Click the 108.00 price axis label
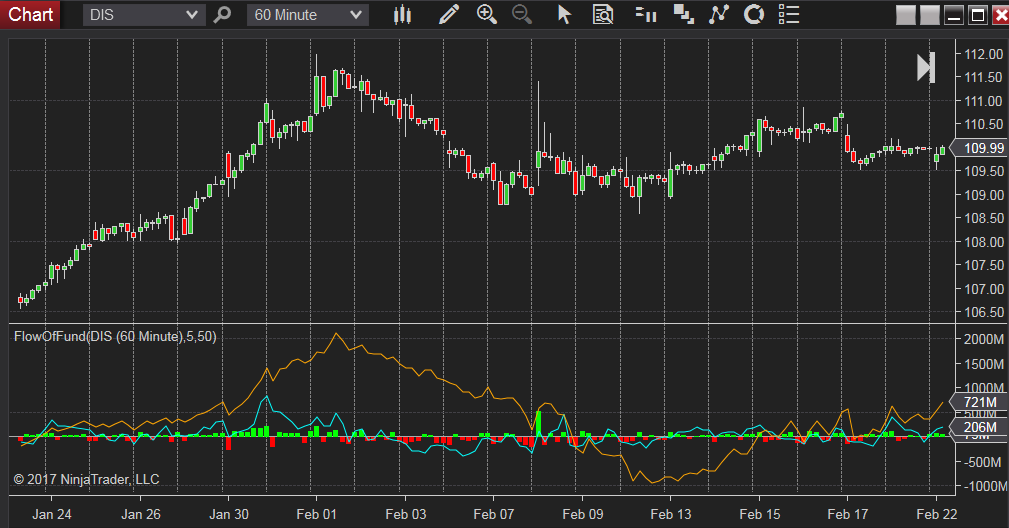 (x=983, y=242)
